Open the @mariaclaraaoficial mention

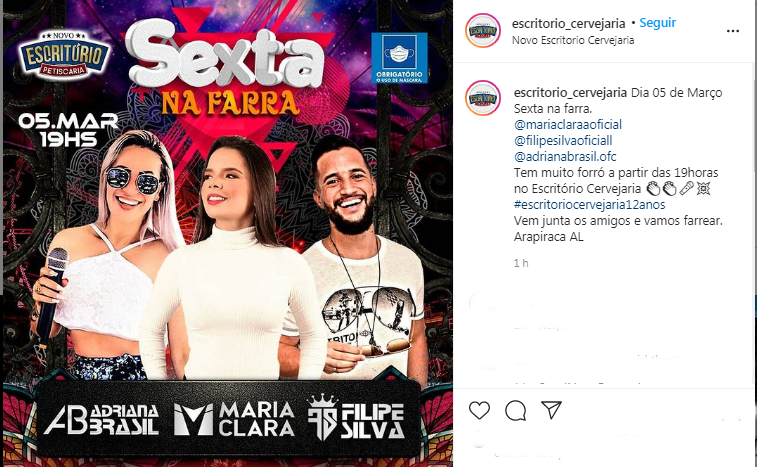568,125
